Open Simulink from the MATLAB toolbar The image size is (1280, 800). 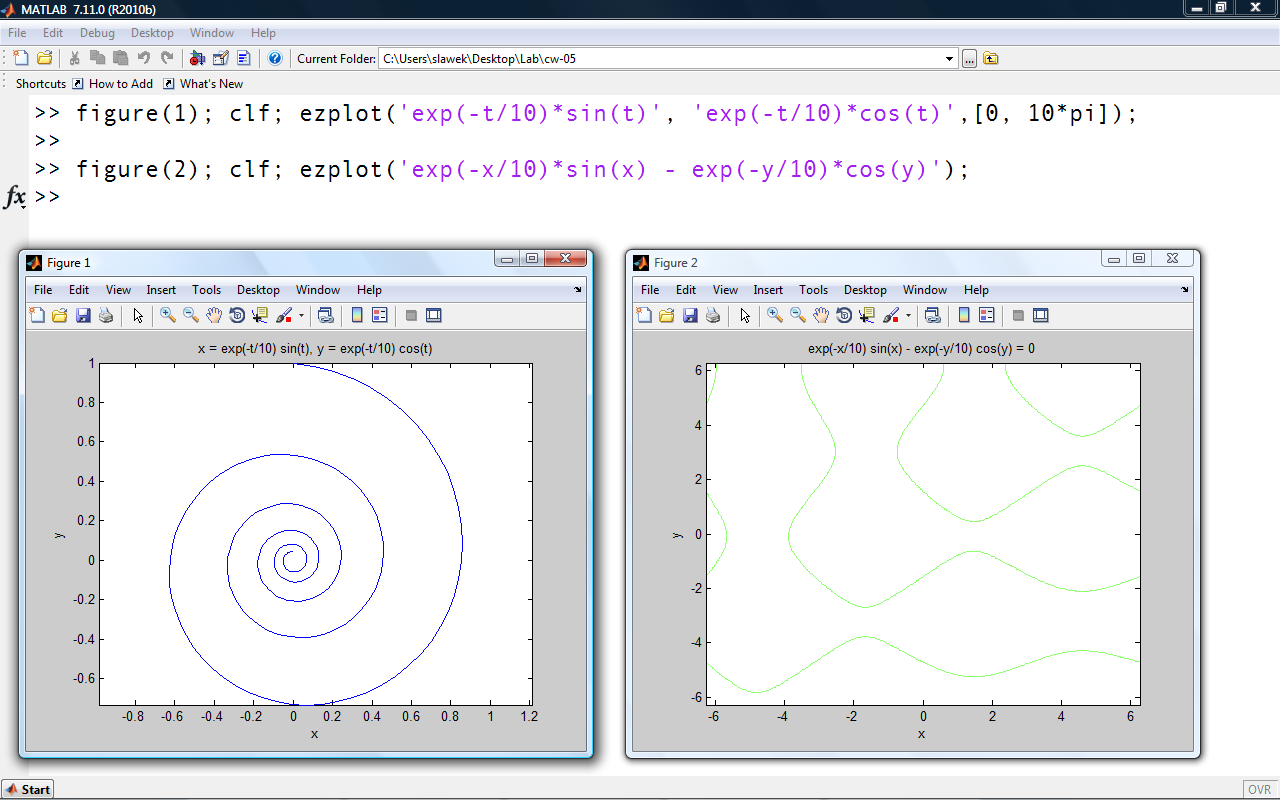point(197,59)
